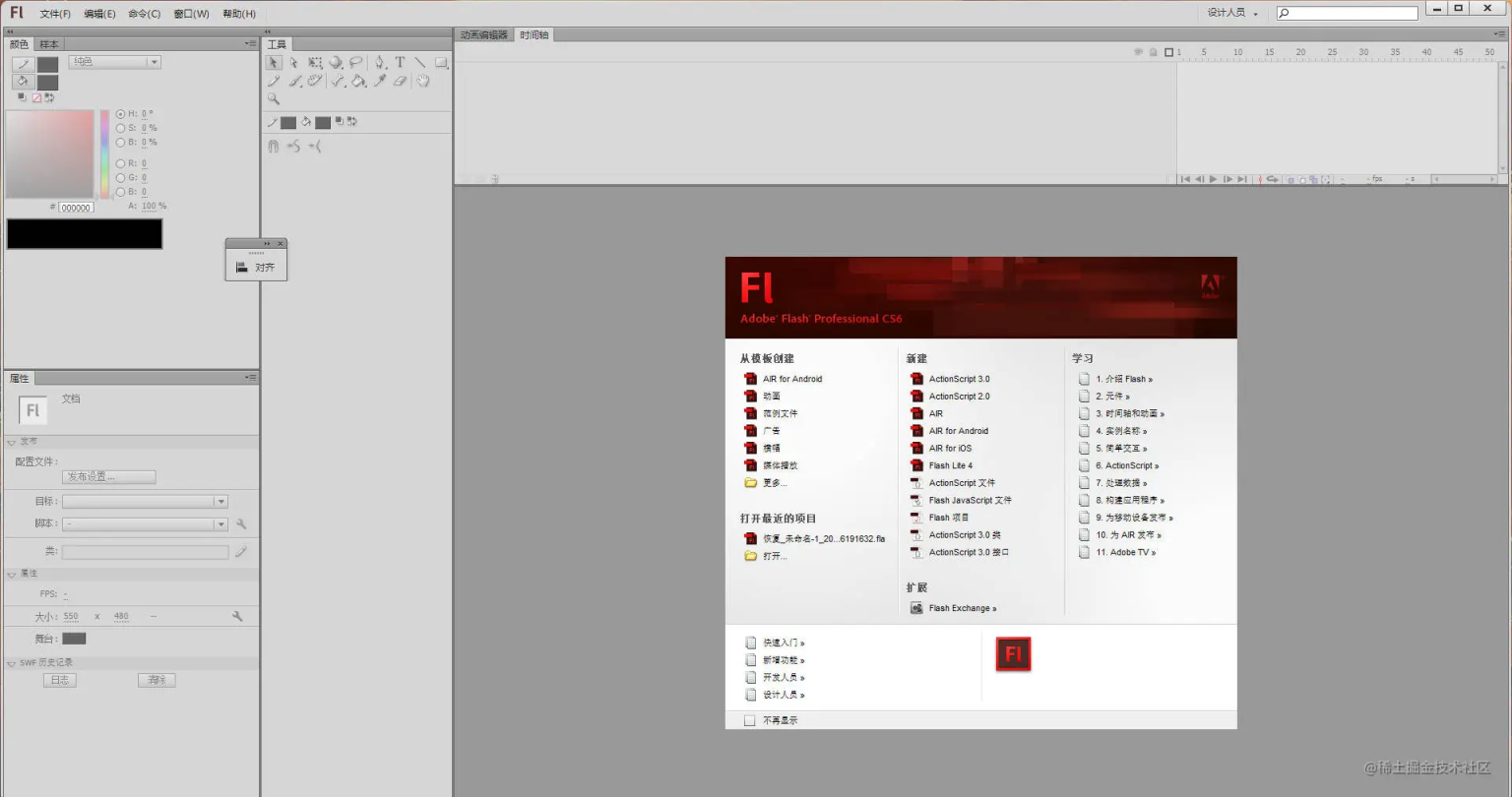
Task: Select the Rectangle tool
Action: coord(441,62)
